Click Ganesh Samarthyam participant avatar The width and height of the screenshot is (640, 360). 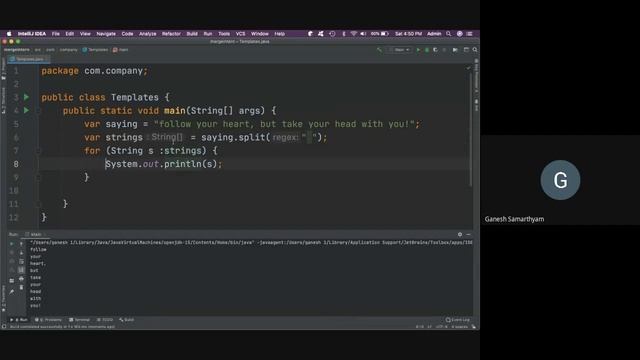coord(560,180)
